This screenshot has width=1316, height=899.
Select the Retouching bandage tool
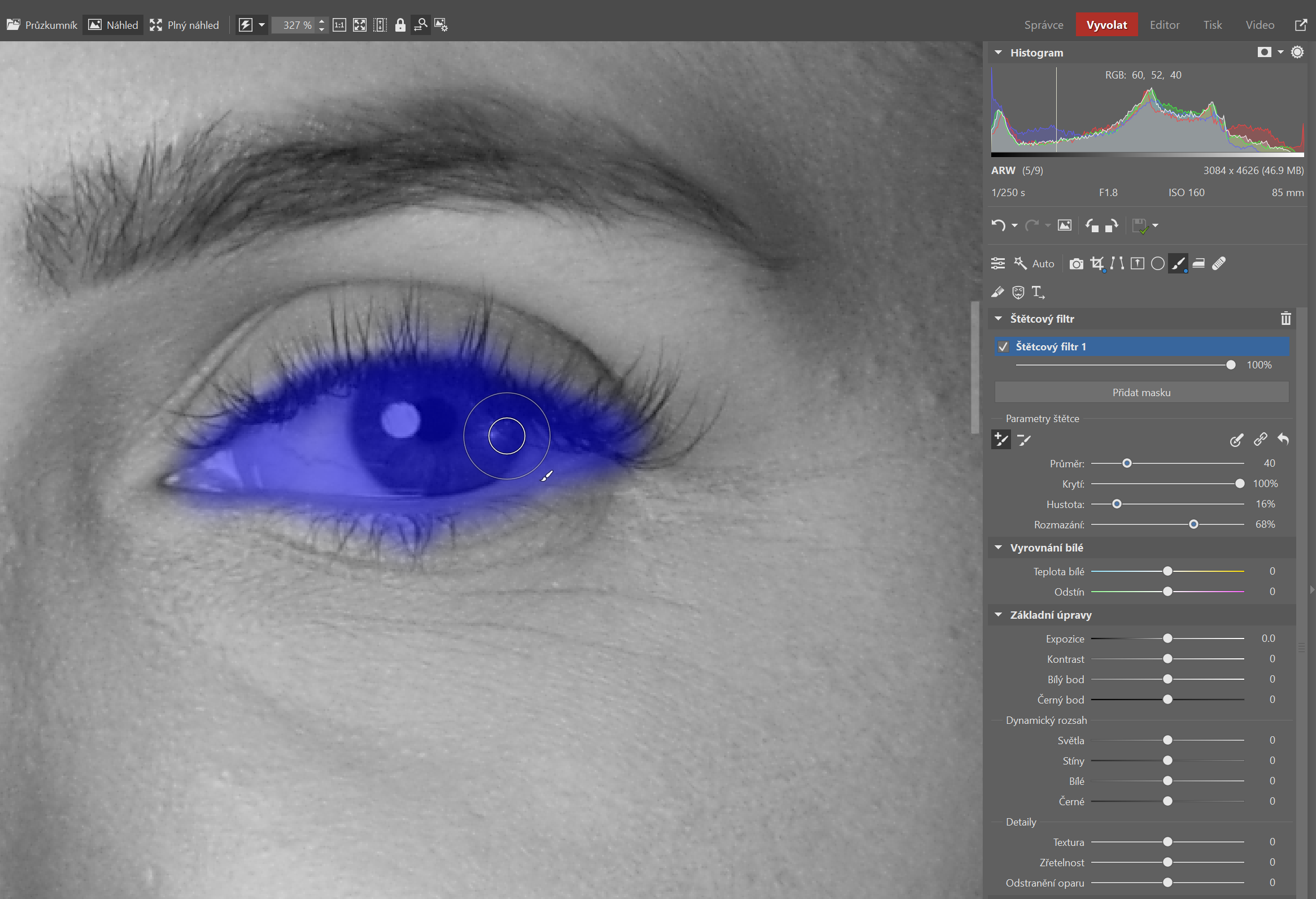click(1219, 263)
